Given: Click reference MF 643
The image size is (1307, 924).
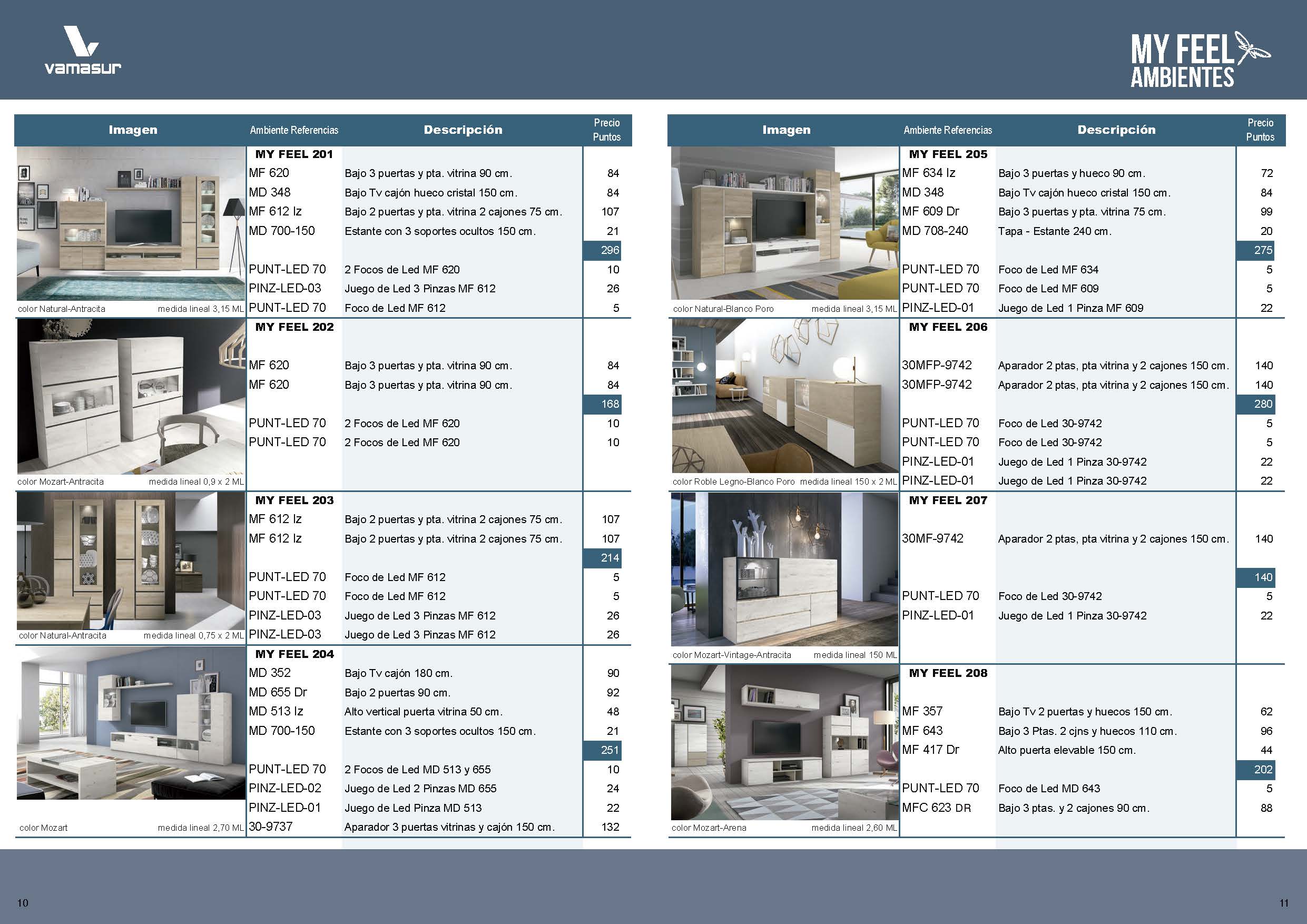Looking at the screenshot, I should [922, 731].
